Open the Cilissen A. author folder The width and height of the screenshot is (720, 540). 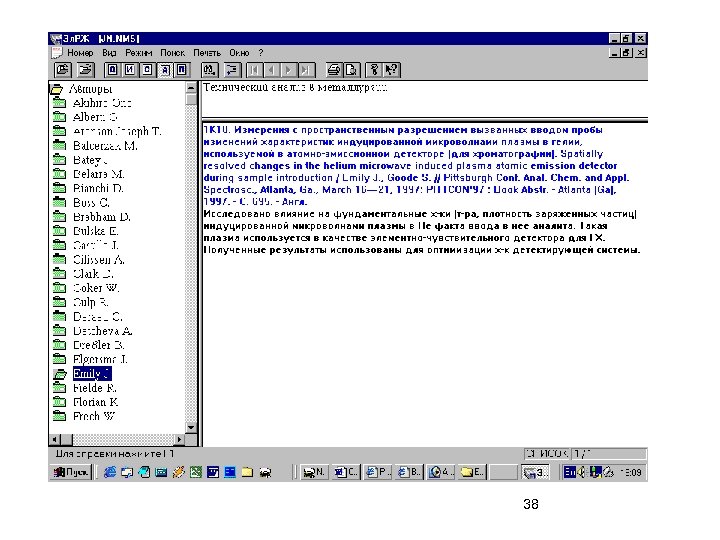tap(99, 259)
